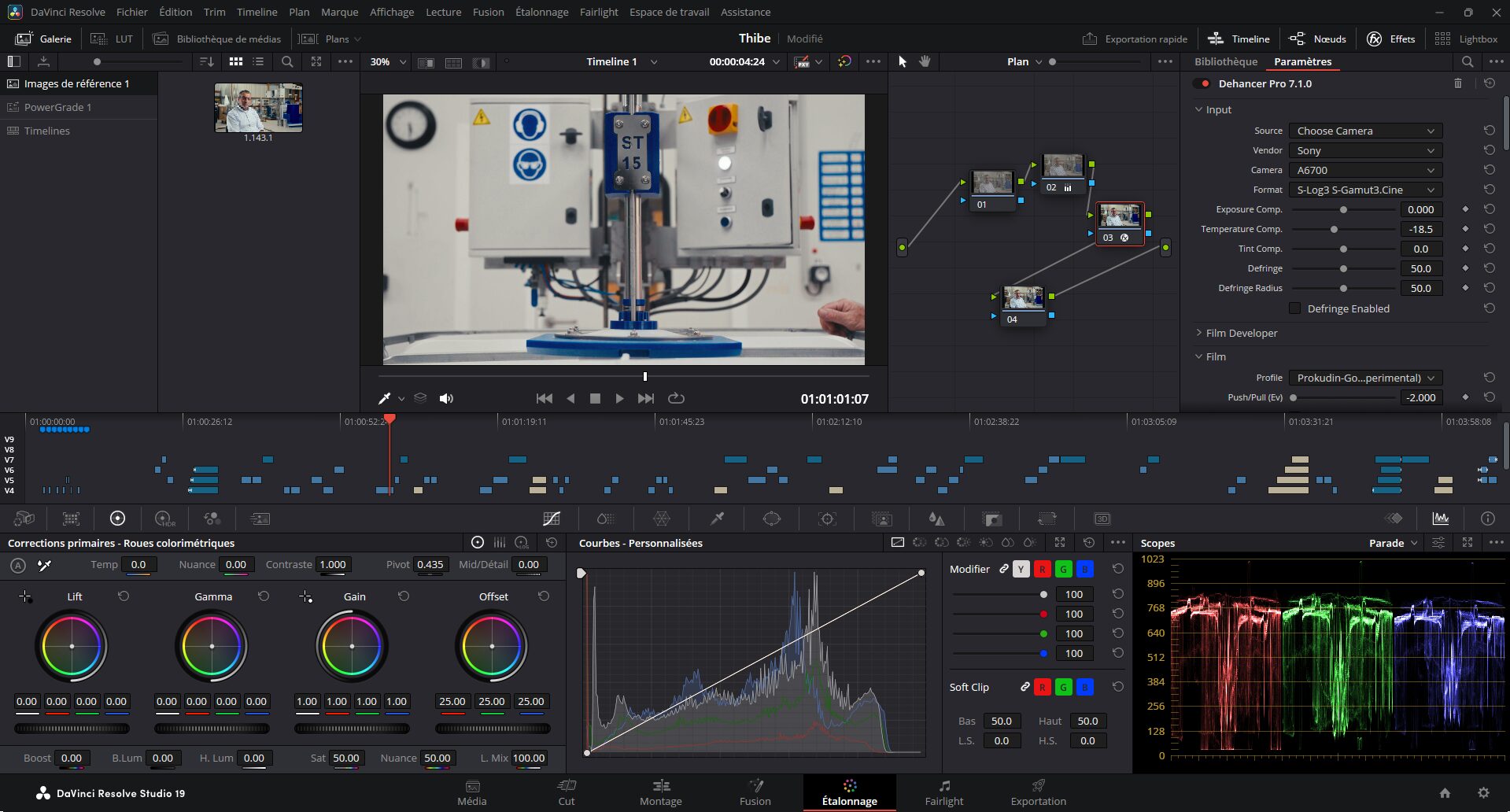Open the Format dropdown S-Log3 S-Gamut3.Cine
Image resolution: width=1510 pixels, height=812 pixels.
(1364, 190)
